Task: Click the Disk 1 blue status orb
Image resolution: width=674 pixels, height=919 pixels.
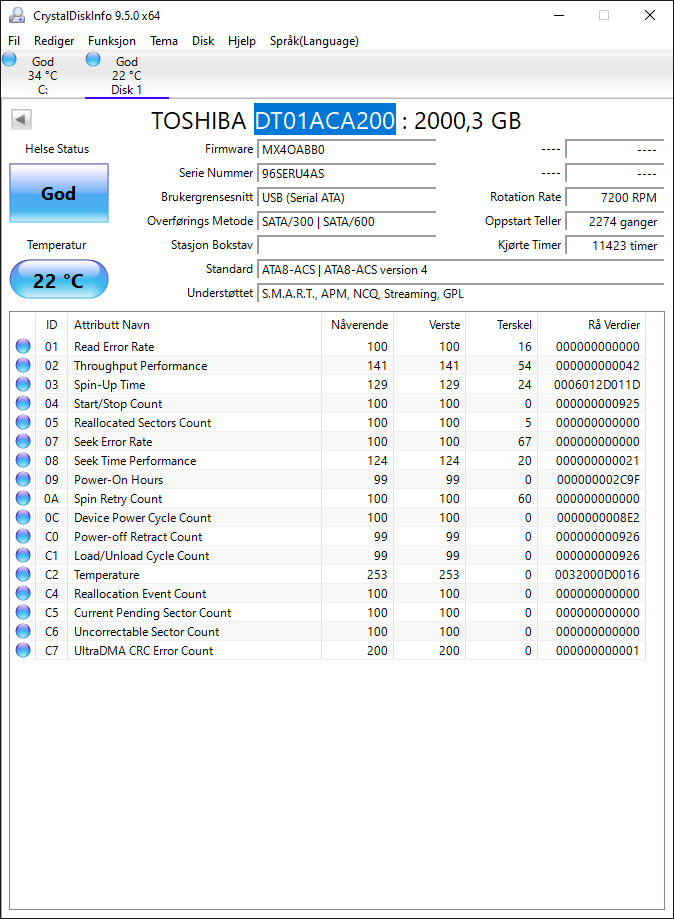Action: tap(93, 59)
